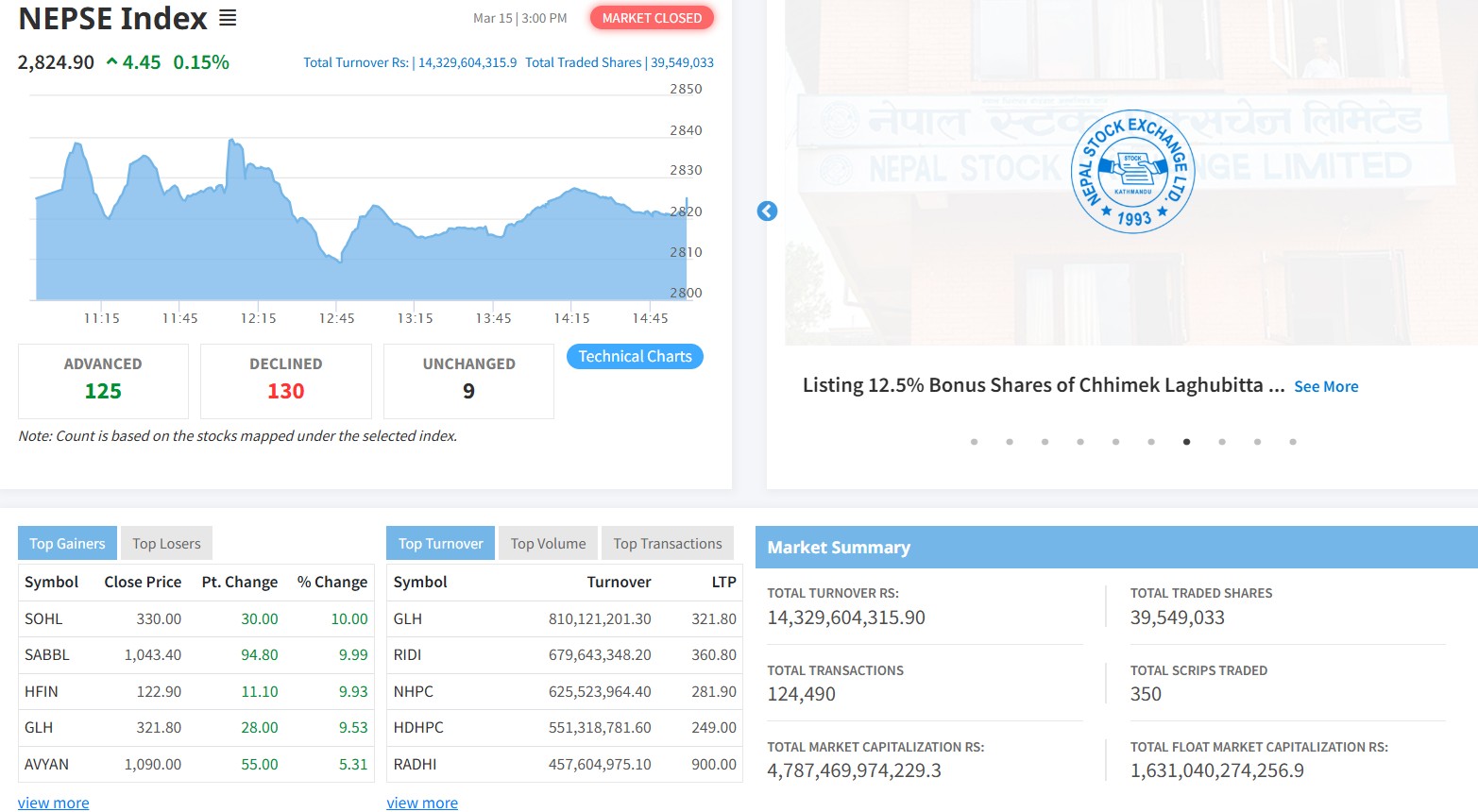Open Technical Charts
Viewport: 1478px width, 812px height.
635,357
